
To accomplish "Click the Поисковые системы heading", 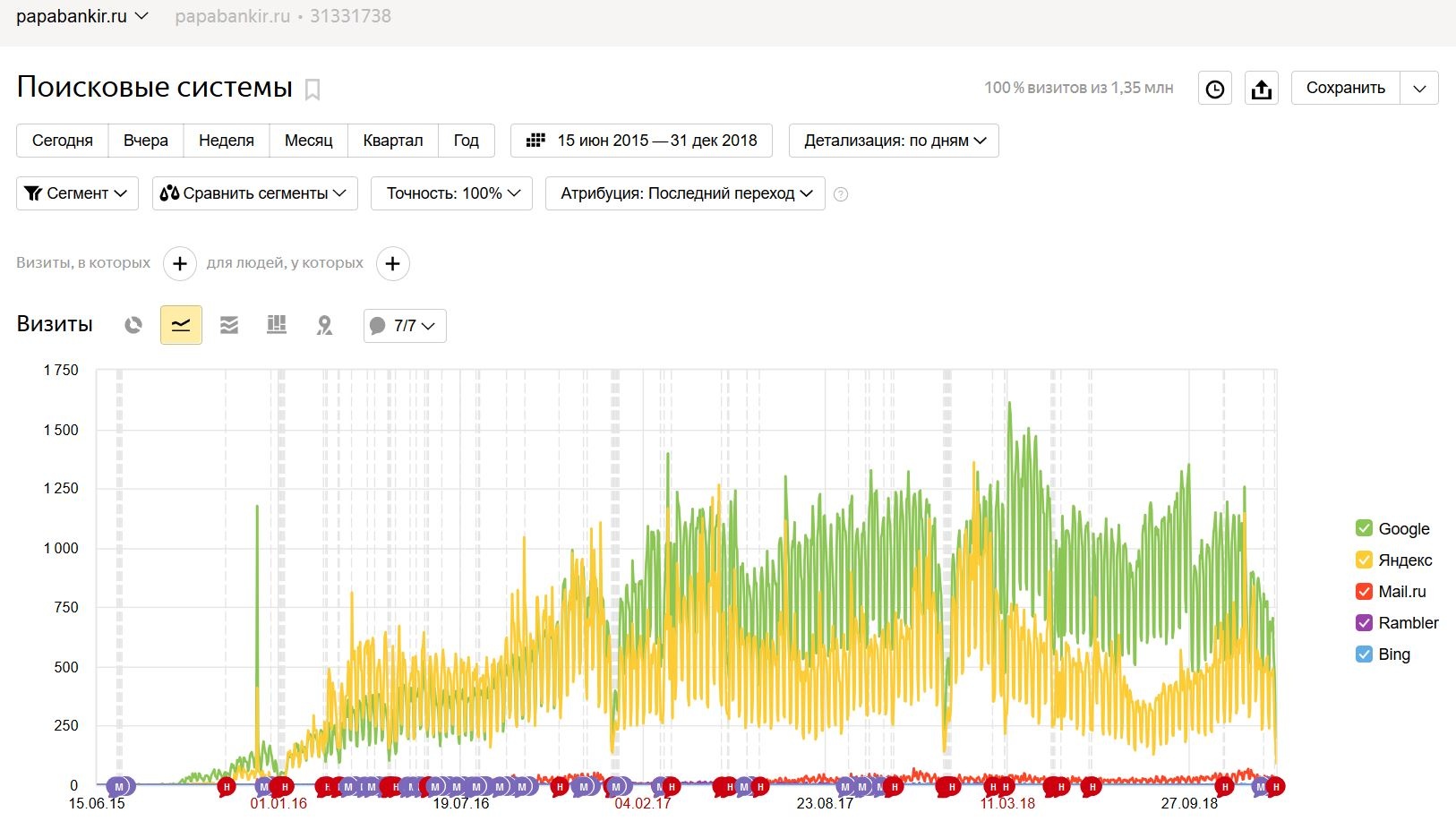I will pos(155,87).
